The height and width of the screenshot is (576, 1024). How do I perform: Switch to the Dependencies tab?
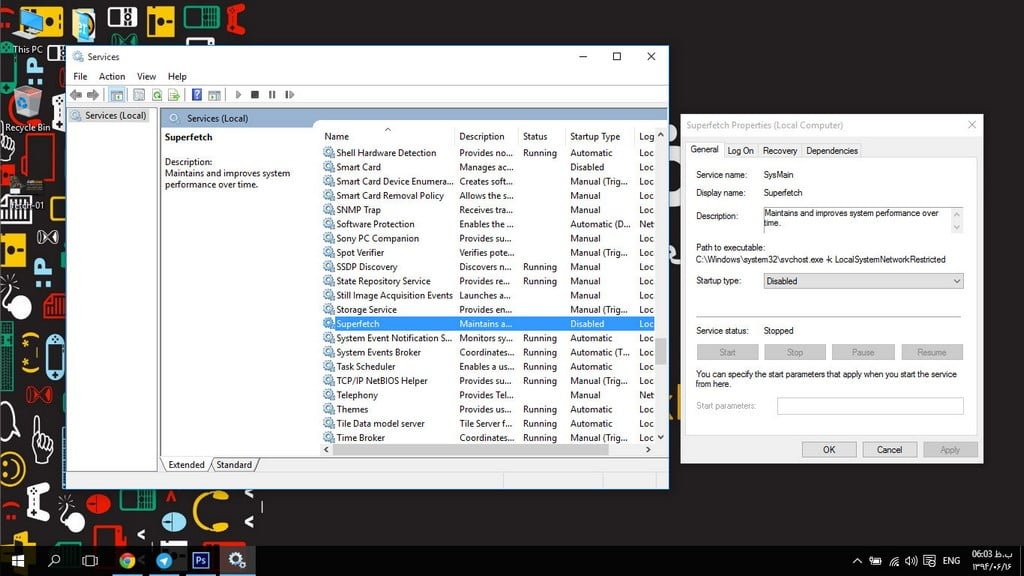tap(832, 150)
